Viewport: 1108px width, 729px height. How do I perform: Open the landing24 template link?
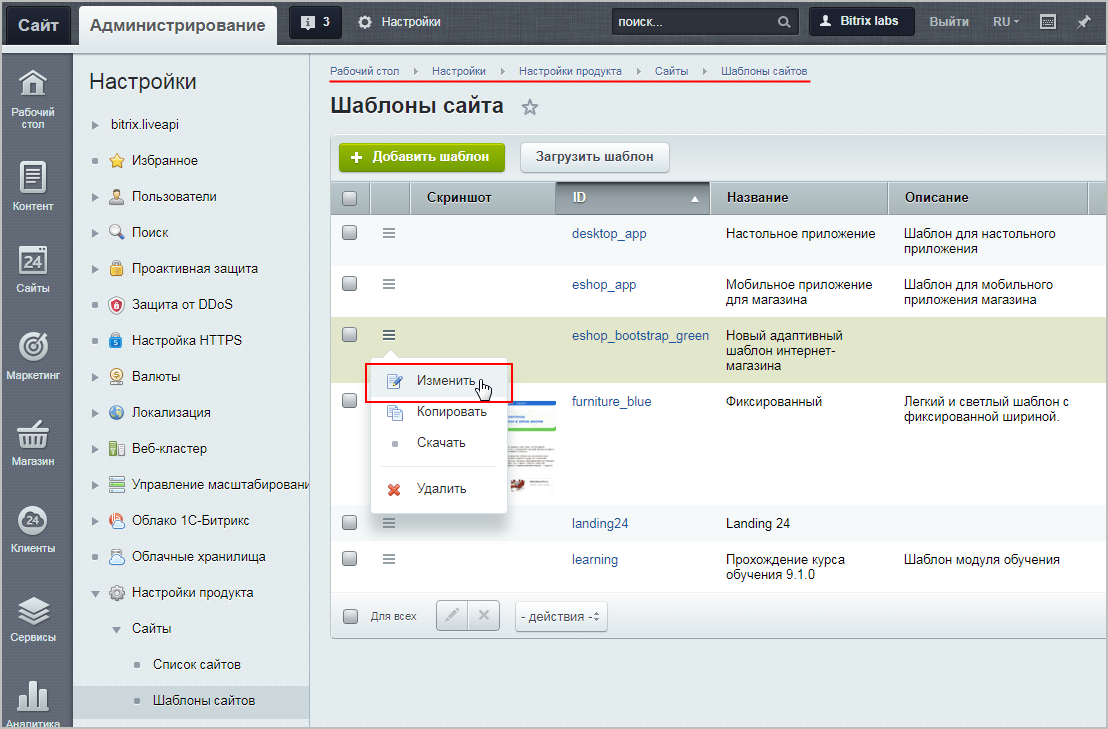click(x=599, y=523)
